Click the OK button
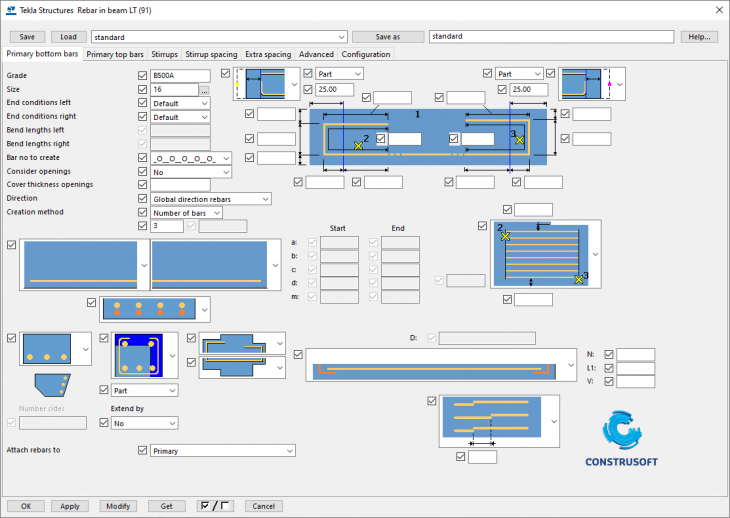 pyautogui.click(x=26, y=506)
